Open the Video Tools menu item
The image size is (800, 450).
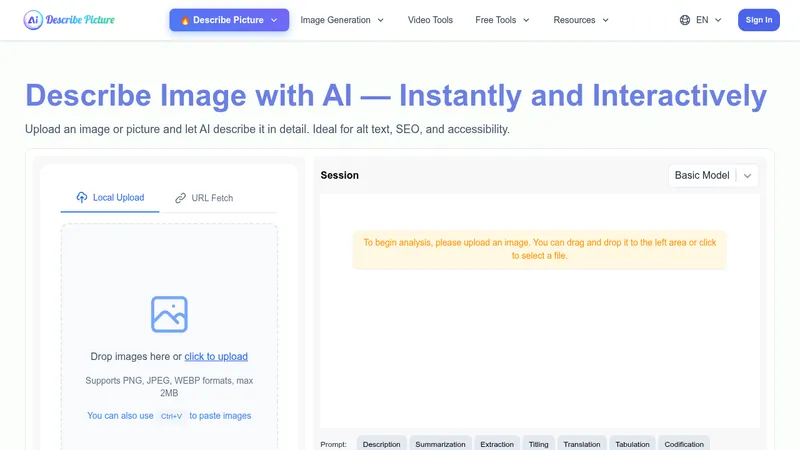click(x=430, y=20)
